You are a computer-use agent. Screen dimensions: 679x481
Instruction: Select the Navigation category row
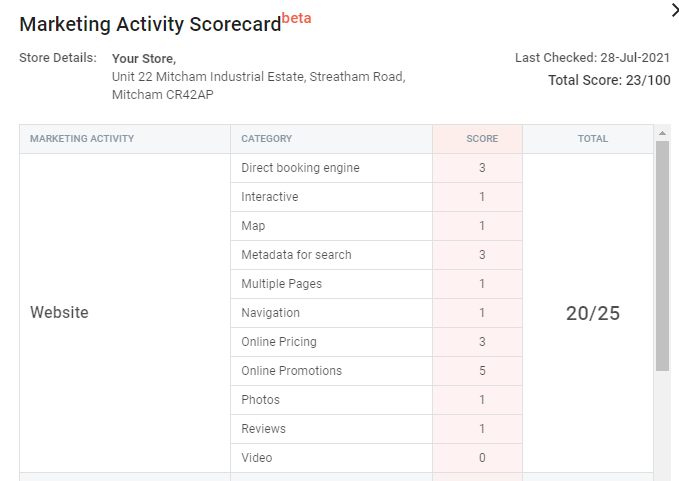click(376, 313)
